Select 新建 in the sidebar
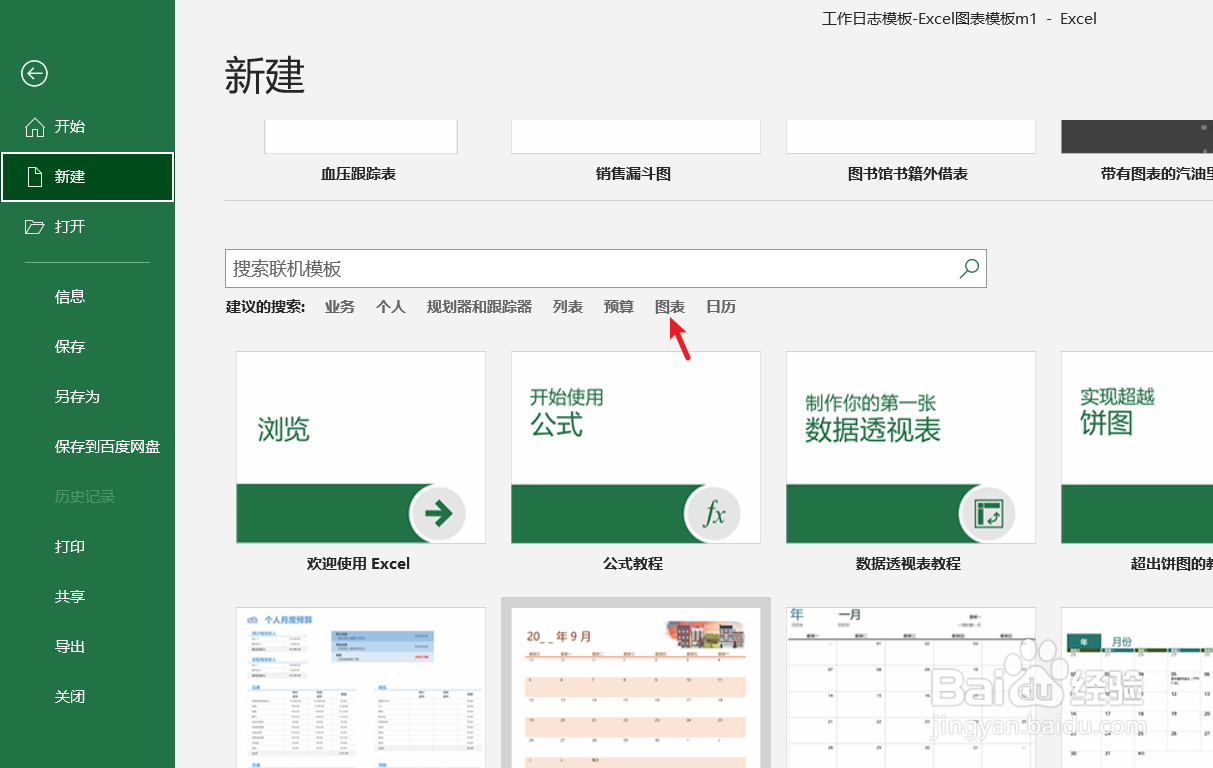 (88, 177)
